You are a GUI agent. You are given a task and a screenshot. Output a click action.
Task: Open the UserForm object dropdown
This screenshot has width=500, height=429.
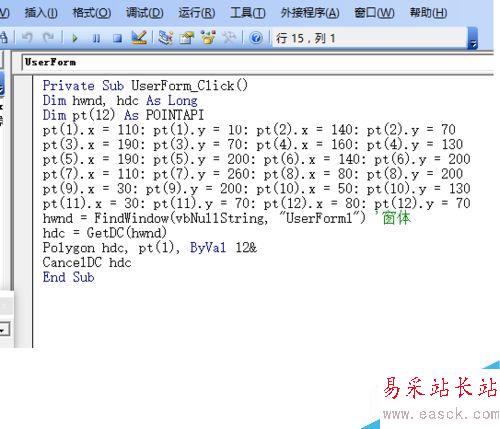[x=257, y=62]
